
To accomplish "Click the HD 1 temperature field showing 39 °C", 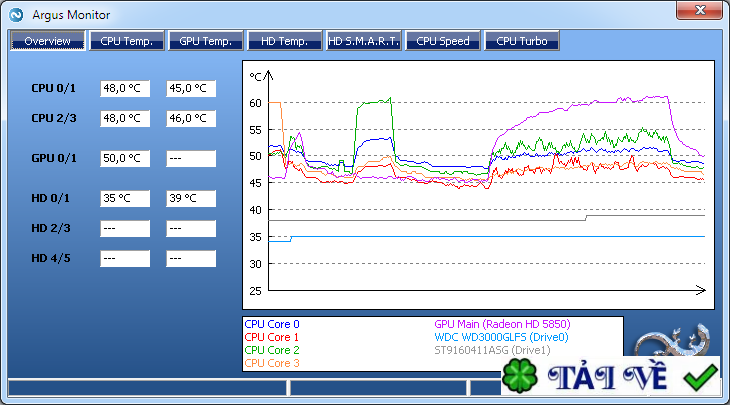I will tap(191, 198).
